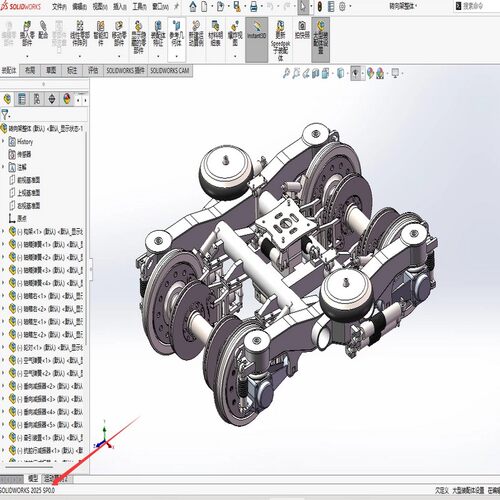Click the Save icon in top toolbar
The height and width of the screenshot is (500, 500).
click(237, 6)
